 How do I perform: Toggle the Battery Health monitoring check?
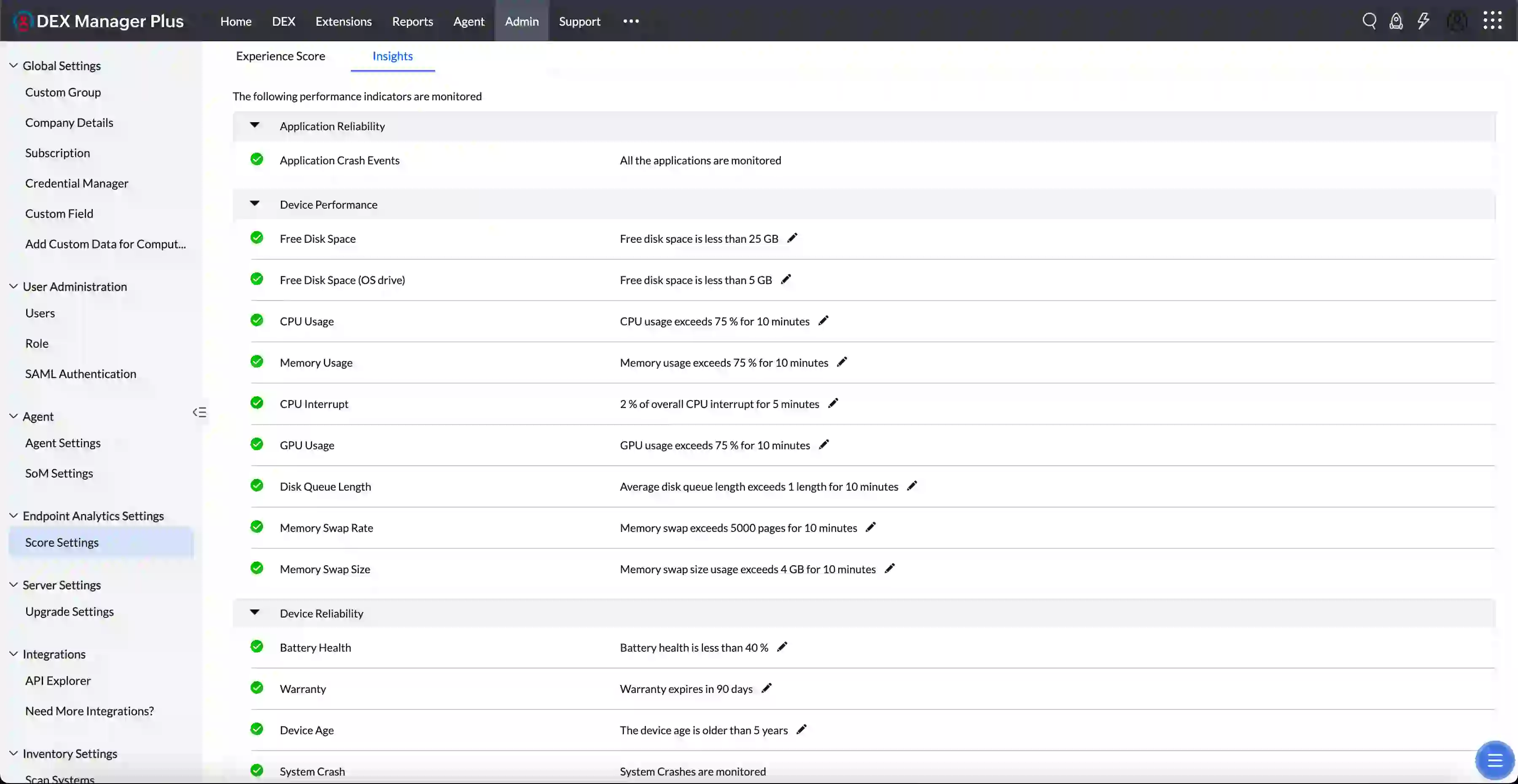(256, 646)
